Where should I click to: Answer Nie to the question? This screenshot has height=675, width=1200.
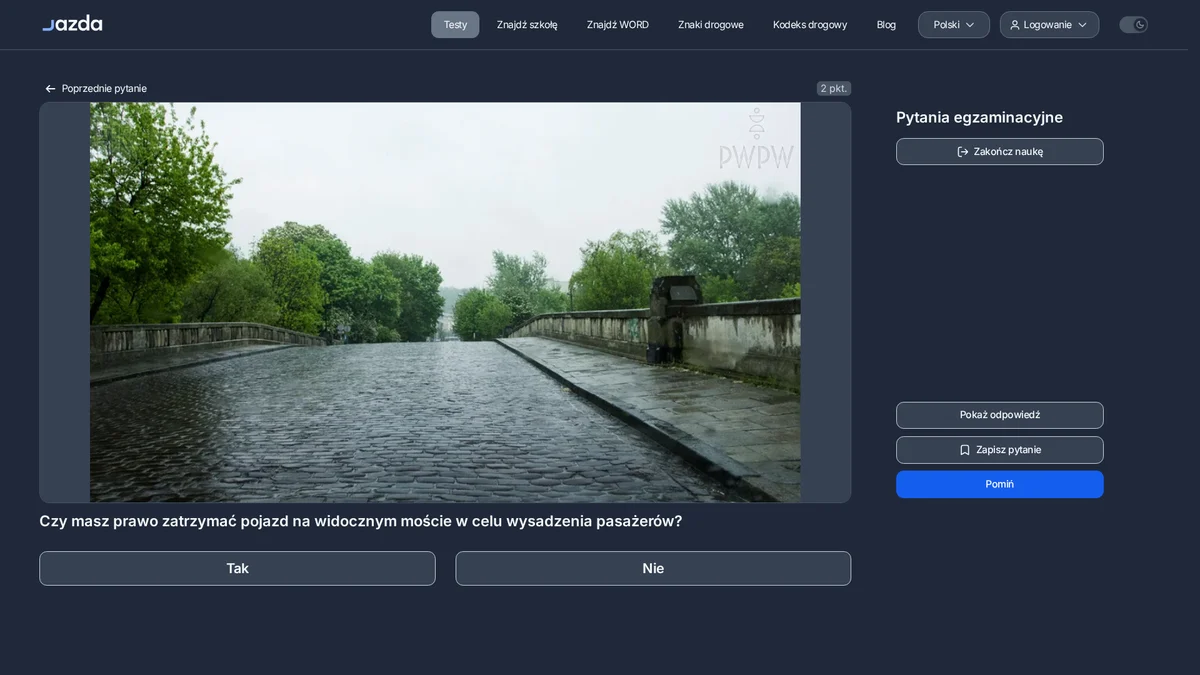653,568
